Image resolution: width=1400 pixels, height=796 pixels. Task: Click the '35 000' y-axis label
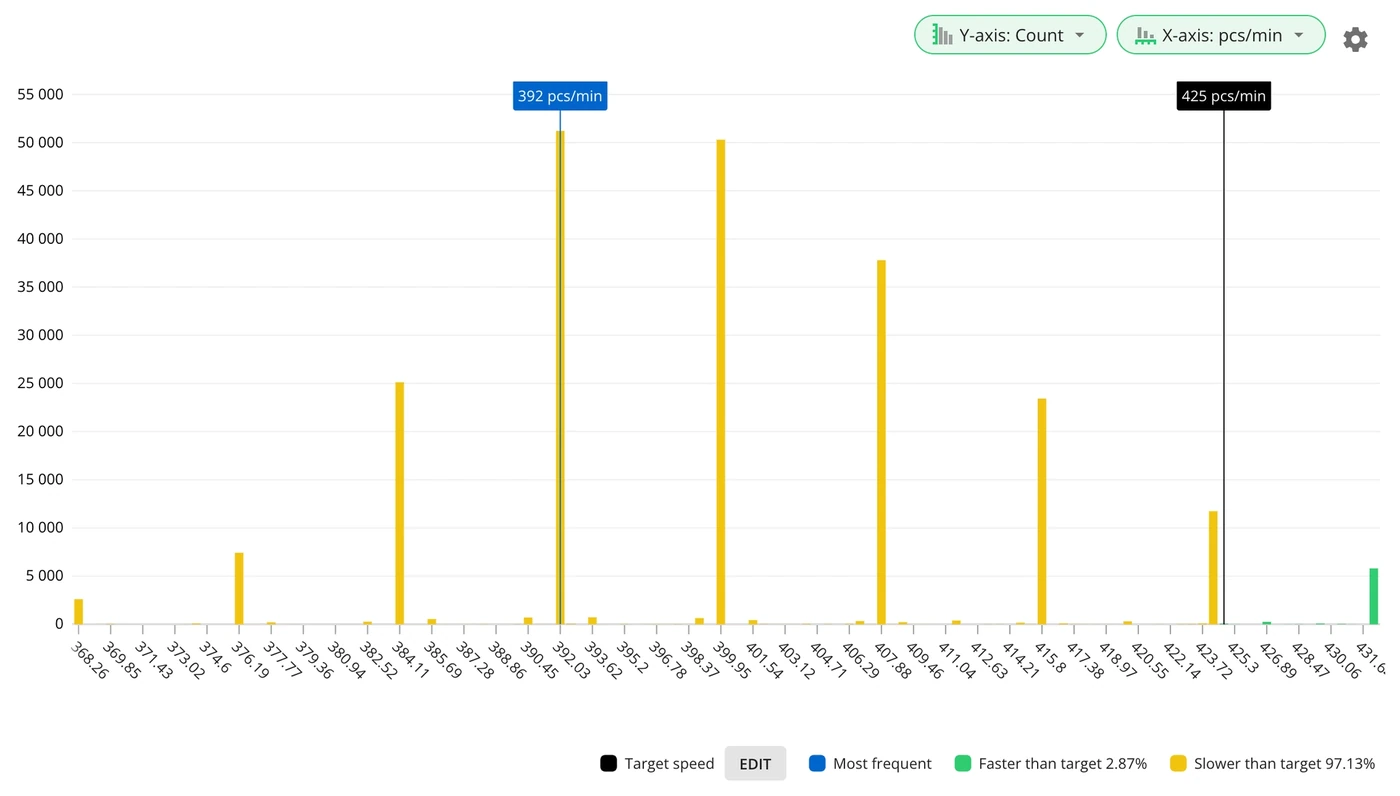point(41,287)
